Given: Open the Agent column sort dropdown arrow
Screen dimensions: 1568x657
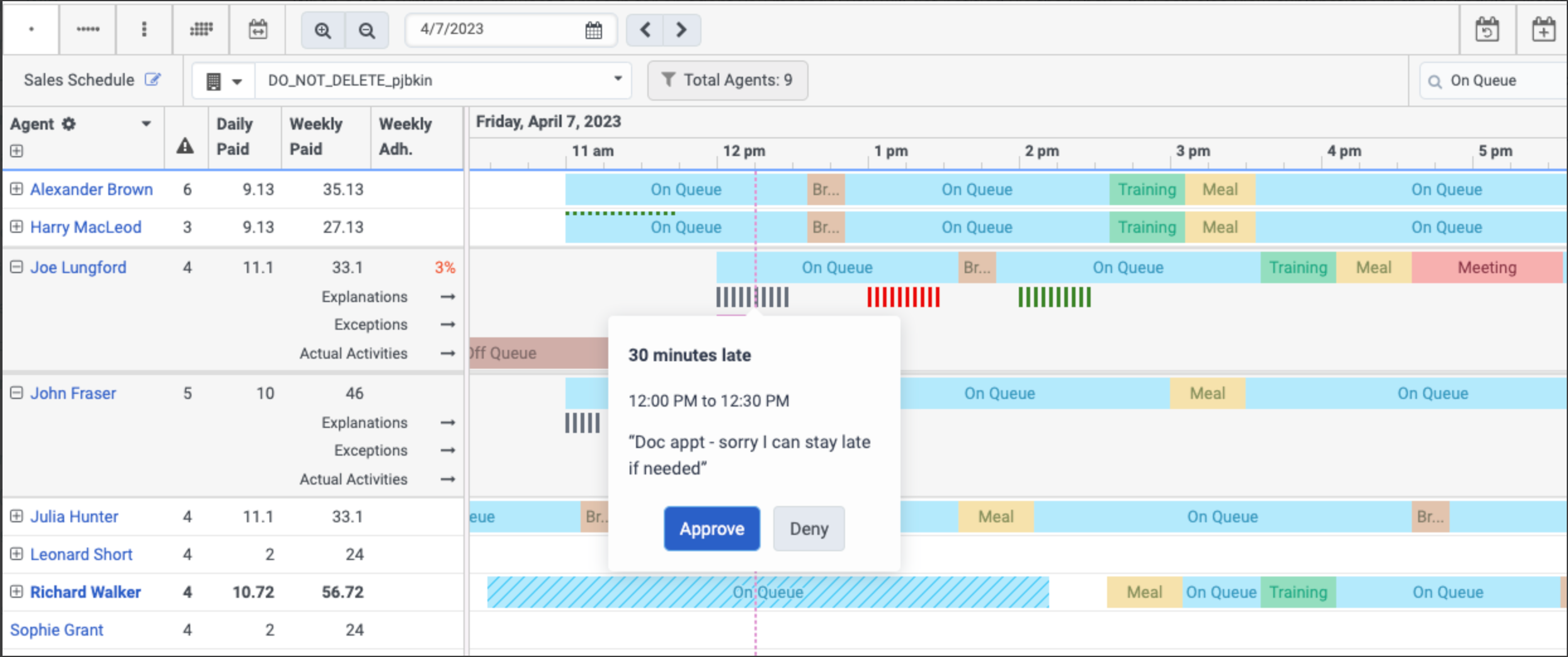Looking at the screenshot, I should click(146, 124).
